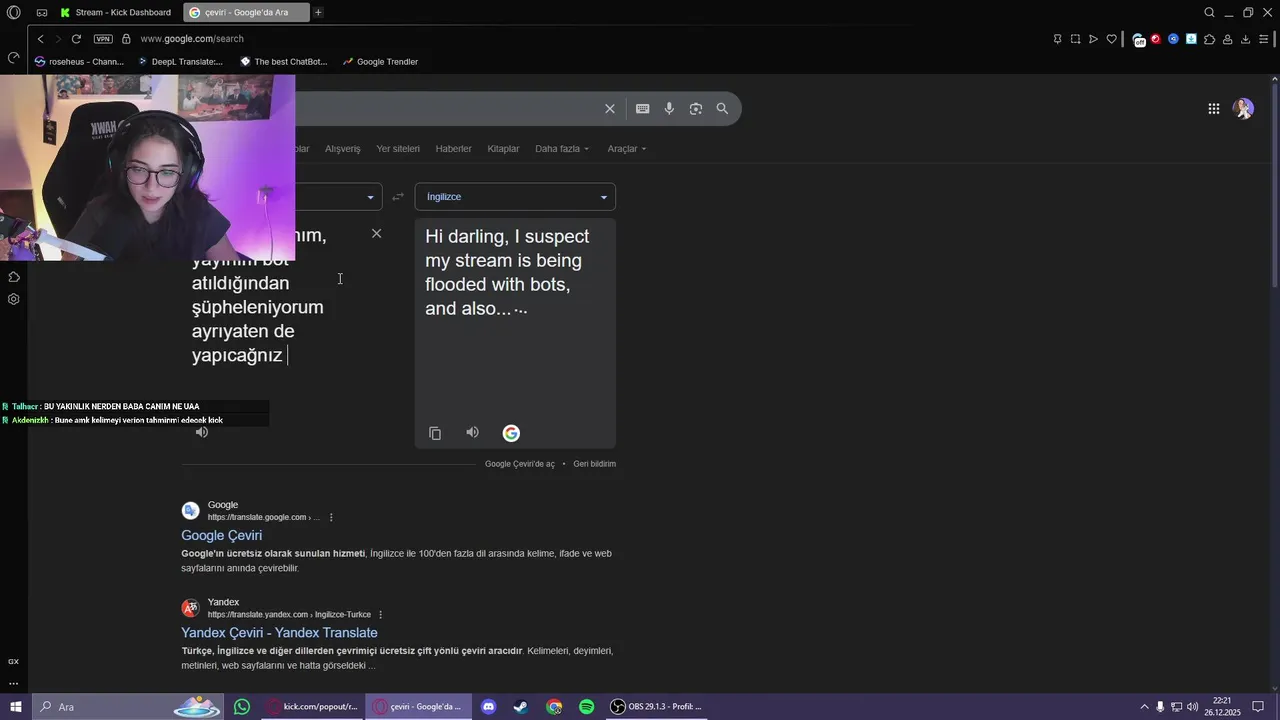Start voice search with microphone icon

(x=669, y=109)
